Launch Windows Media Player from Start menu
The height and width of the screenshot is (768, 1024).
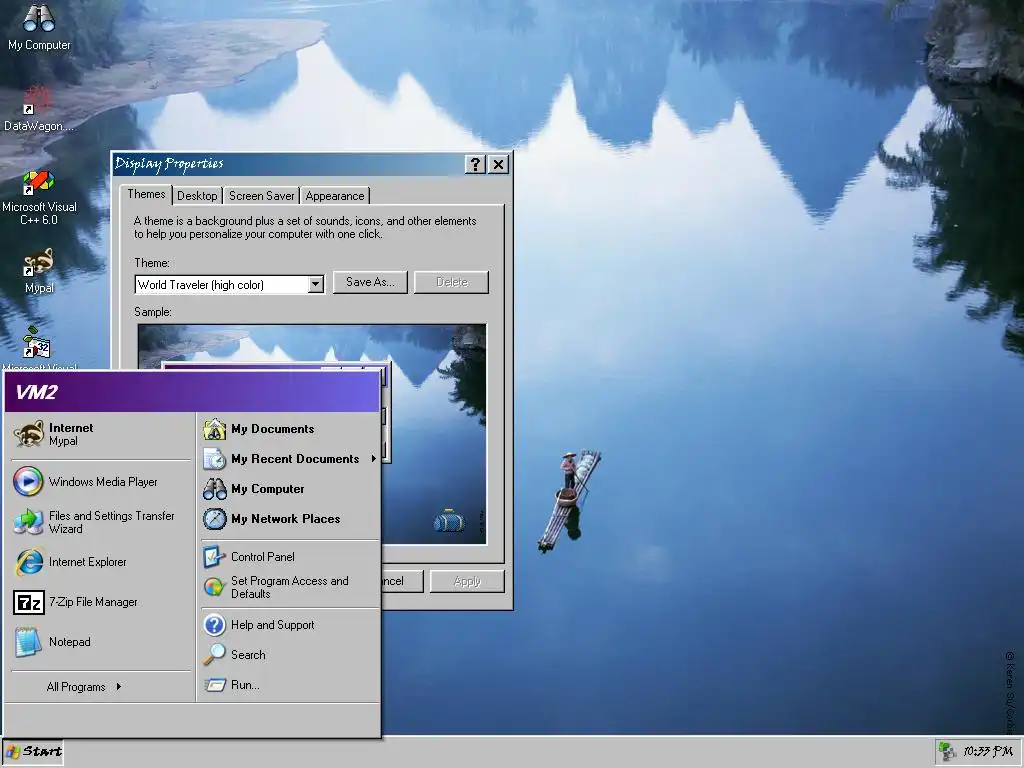coord(101,482)
